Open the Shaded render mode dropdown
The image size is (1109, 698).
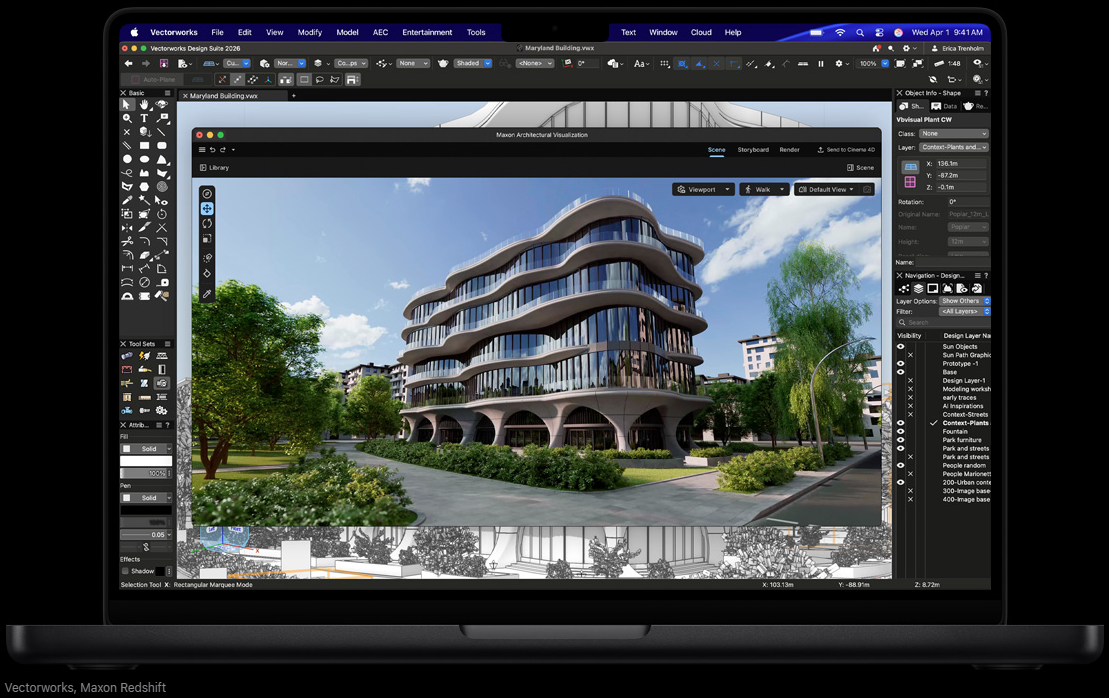pos(472,63)
